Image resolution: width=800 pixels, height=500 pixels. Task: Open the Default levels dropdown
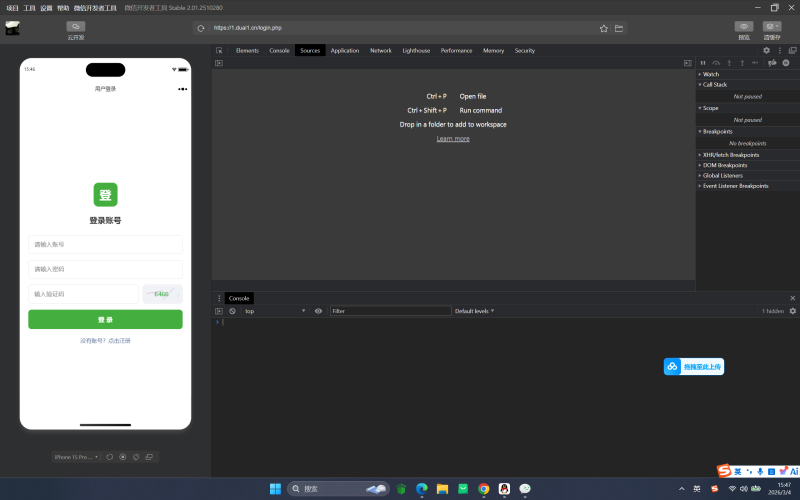[x=474, y=311]
